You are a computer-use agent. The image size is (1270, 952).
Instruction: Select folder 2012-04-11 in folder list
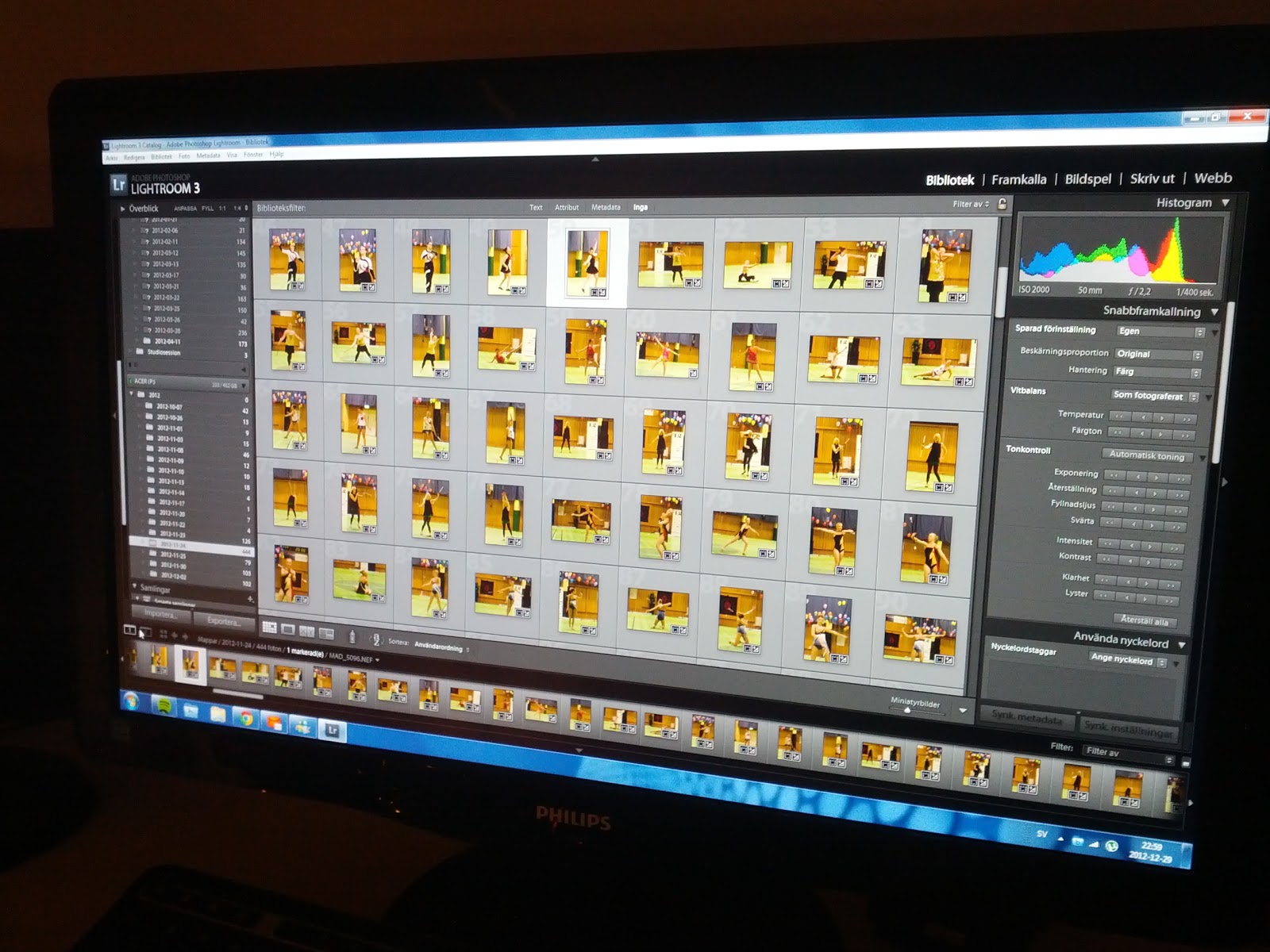click(x=166, y=342)
